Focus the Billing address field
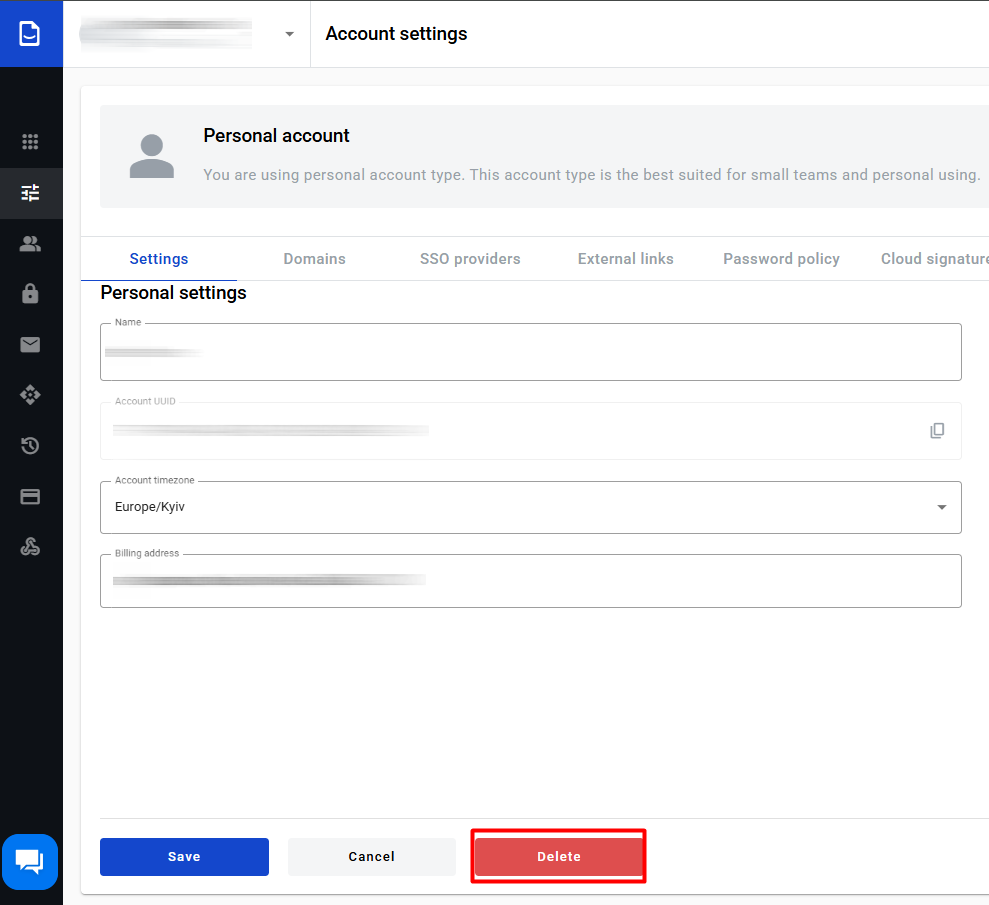The width and height of the screenshot is (989, 905). [530, 581]
